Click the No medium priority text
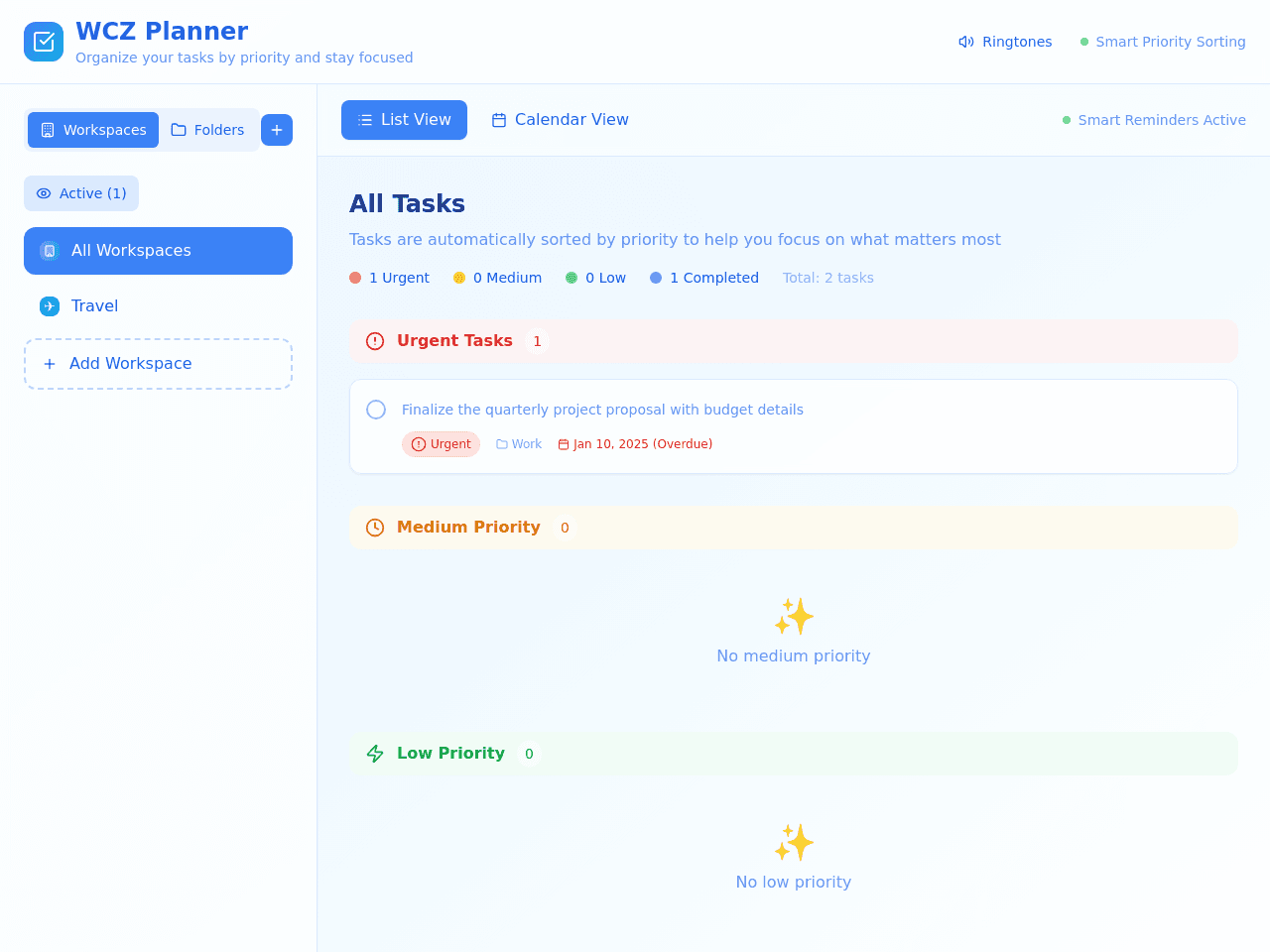Image resolution: width=1270 pixels, height=952 pixels. (794, 655)
